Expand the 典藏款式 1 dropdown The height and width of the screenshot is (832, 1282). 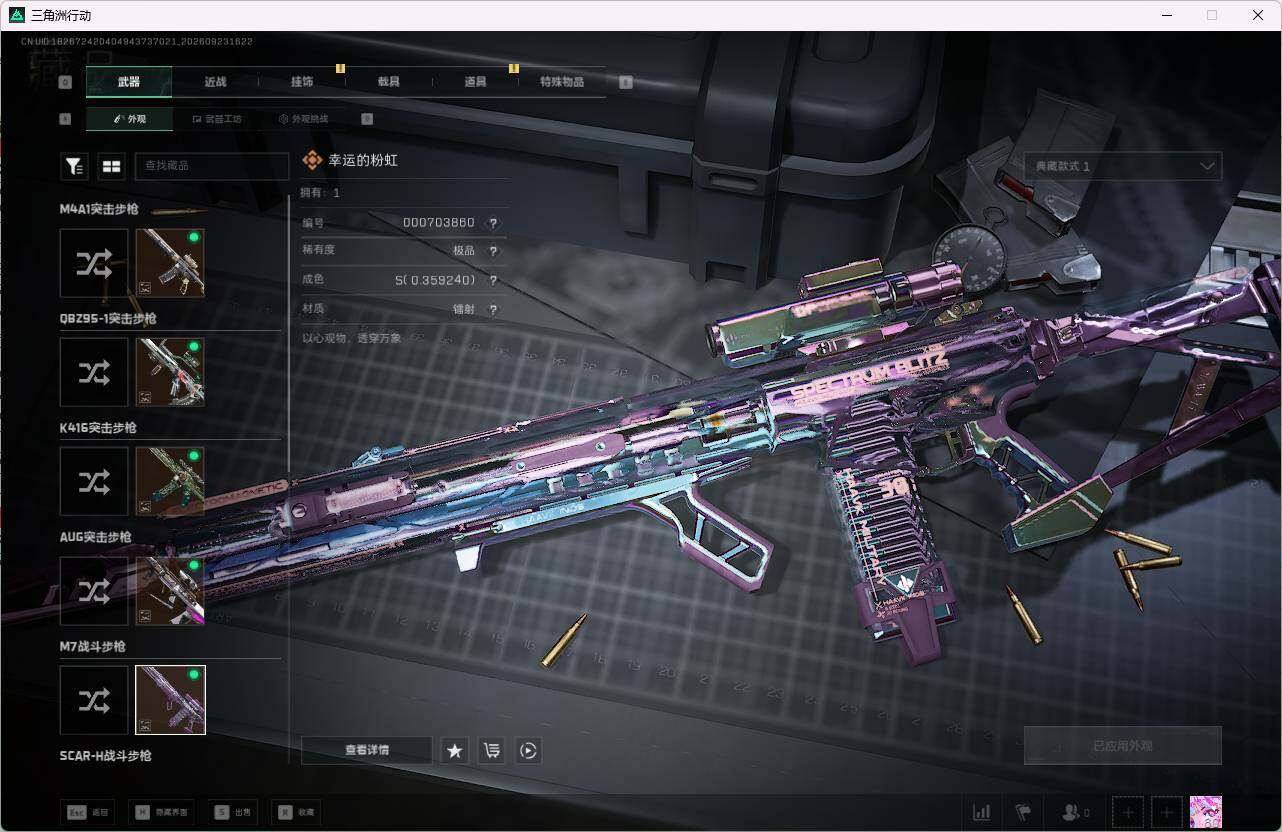click(x=1123, y=166)
